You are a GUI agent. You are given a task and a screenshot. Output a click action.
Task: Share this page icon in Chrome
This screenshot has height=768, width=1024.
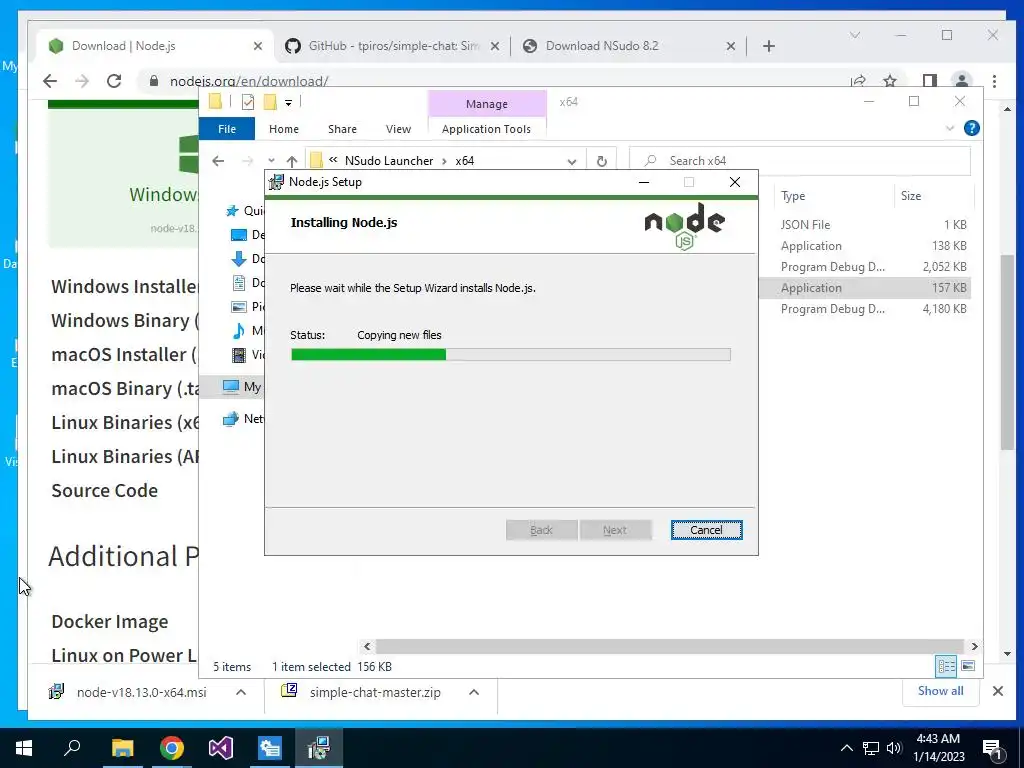pos(857,81)
